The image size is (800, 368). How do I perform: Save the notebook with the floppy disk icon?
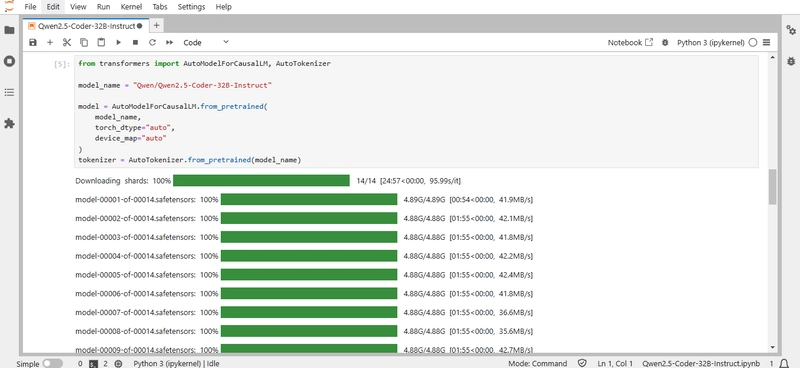(33, 42)
